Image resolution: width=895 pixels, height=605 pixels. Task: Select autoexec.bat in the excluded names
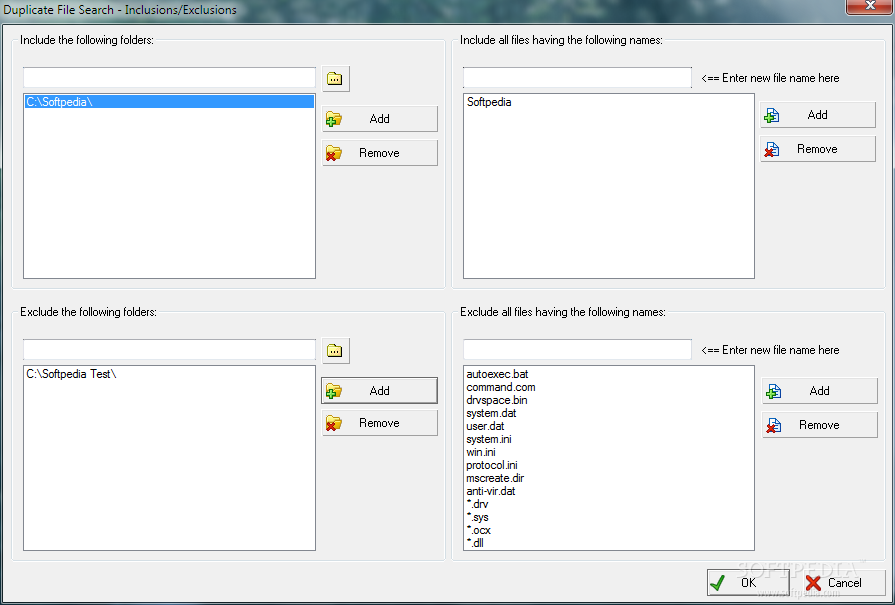608,374
